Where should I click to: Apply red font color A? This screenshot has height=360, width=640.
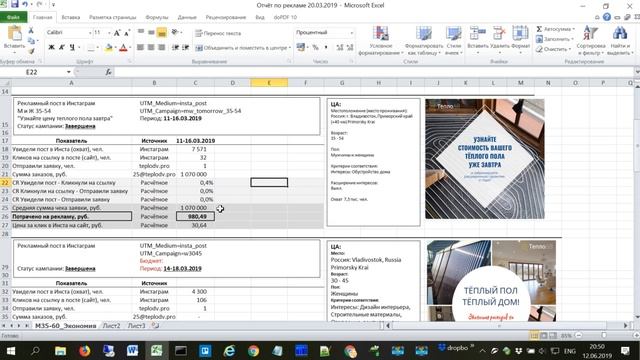click(x=123, y=48)
